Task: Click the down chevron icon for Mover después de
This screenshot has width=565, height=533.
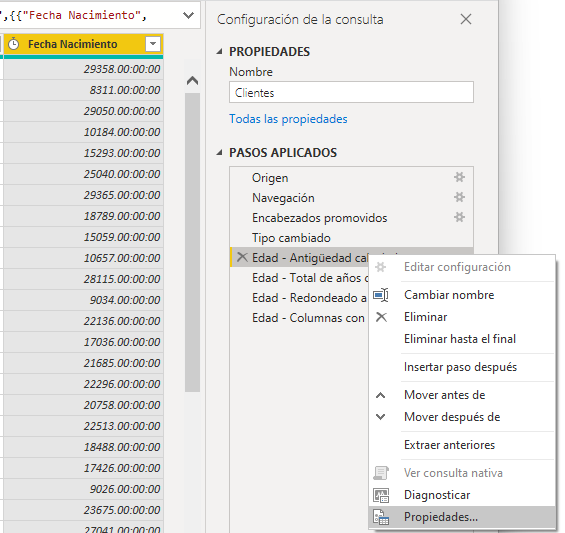Action: click(x=381, y=417)
